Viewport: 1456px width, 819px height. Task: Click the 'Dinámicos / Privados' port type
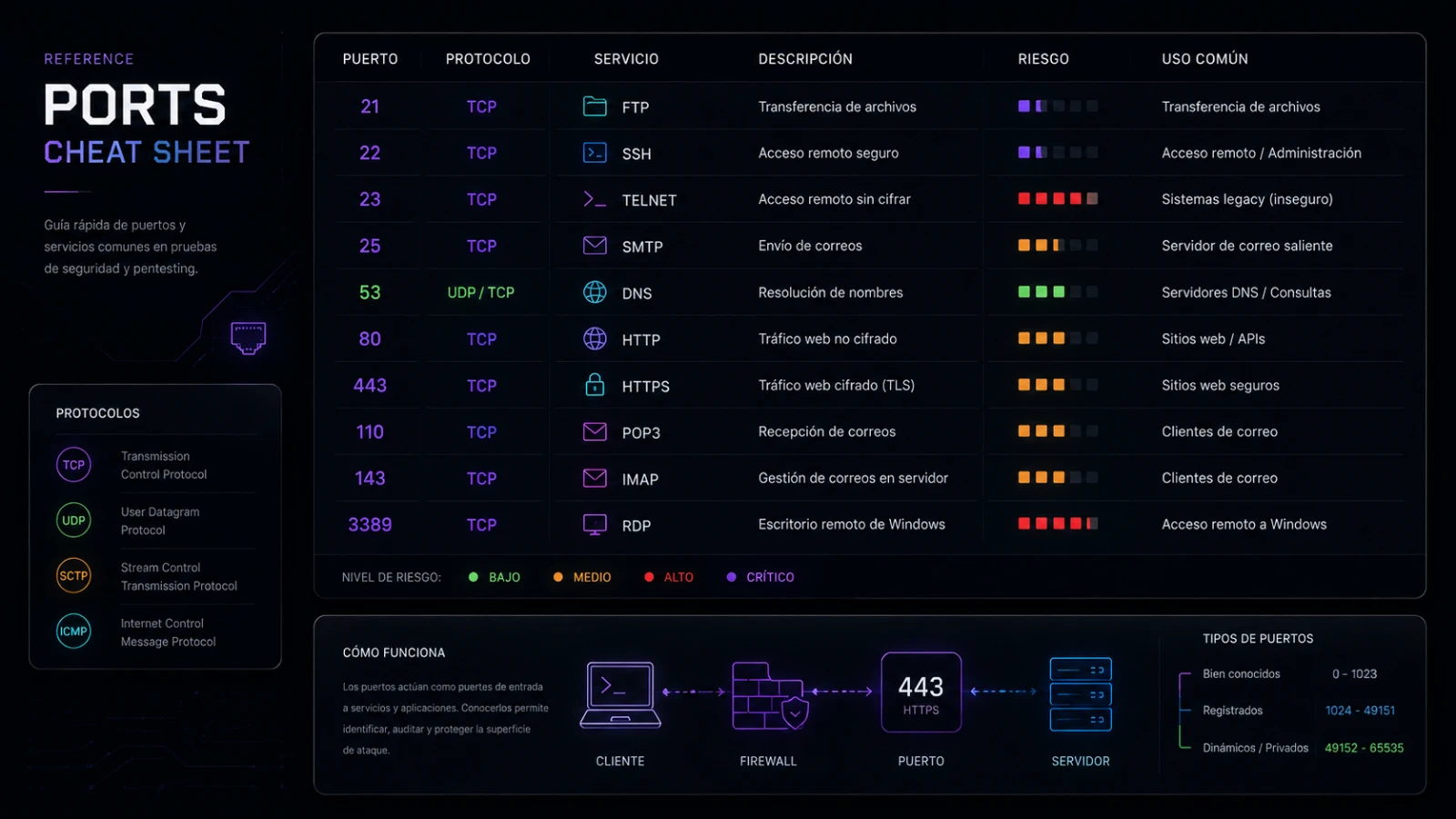(x=1255, y=748)
